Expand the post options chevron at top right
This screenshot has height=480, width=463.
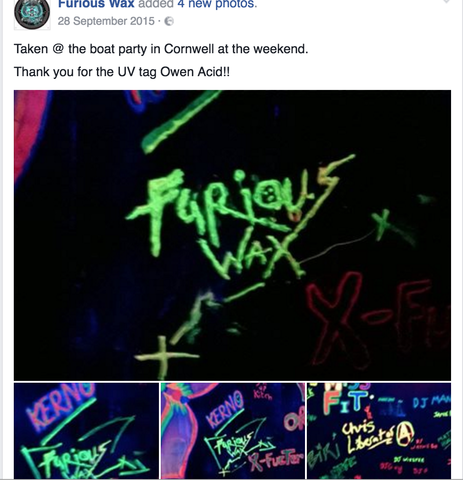coord(446,2)
